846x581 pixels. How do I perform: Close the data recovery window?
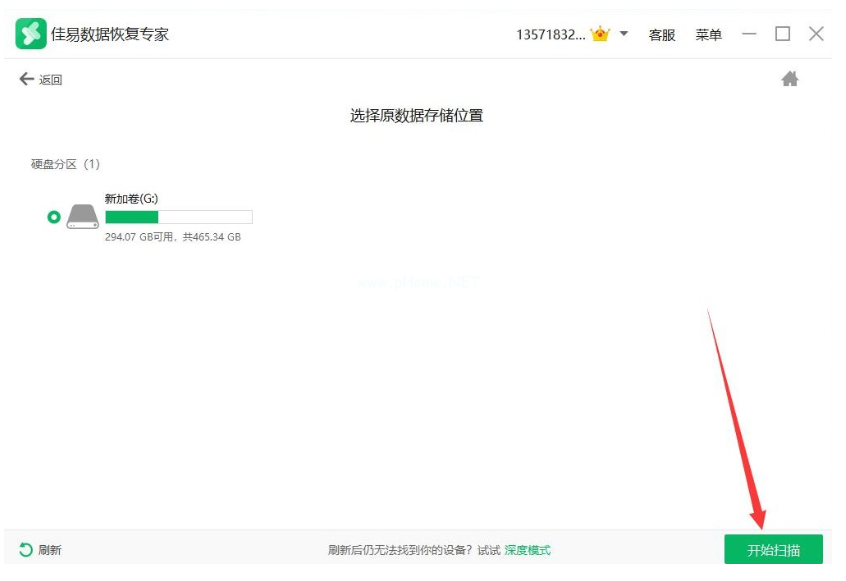(816, 34)
